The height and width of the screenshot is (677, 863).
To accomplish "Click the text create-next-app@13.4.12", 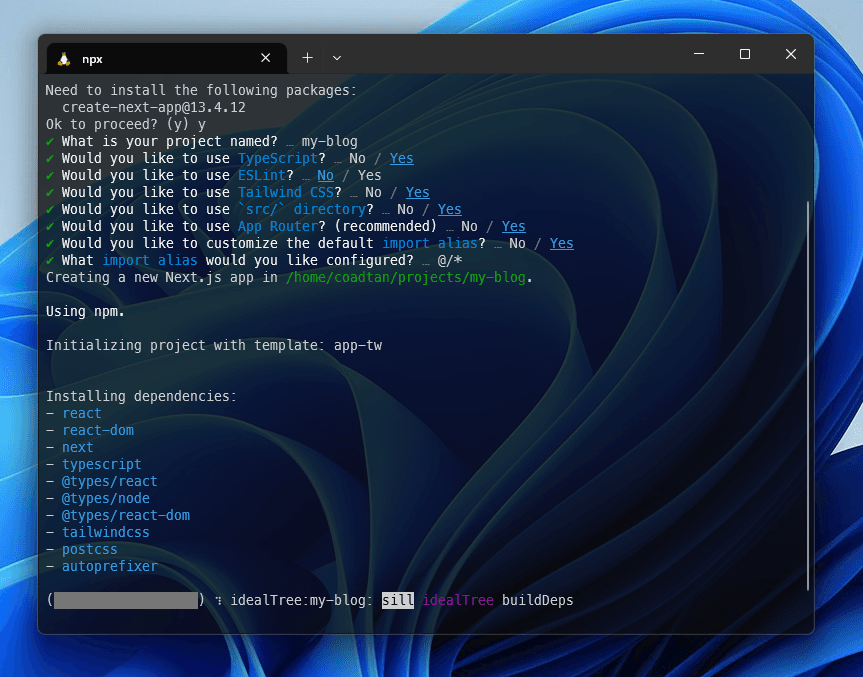I will click(x=154, y=107).
